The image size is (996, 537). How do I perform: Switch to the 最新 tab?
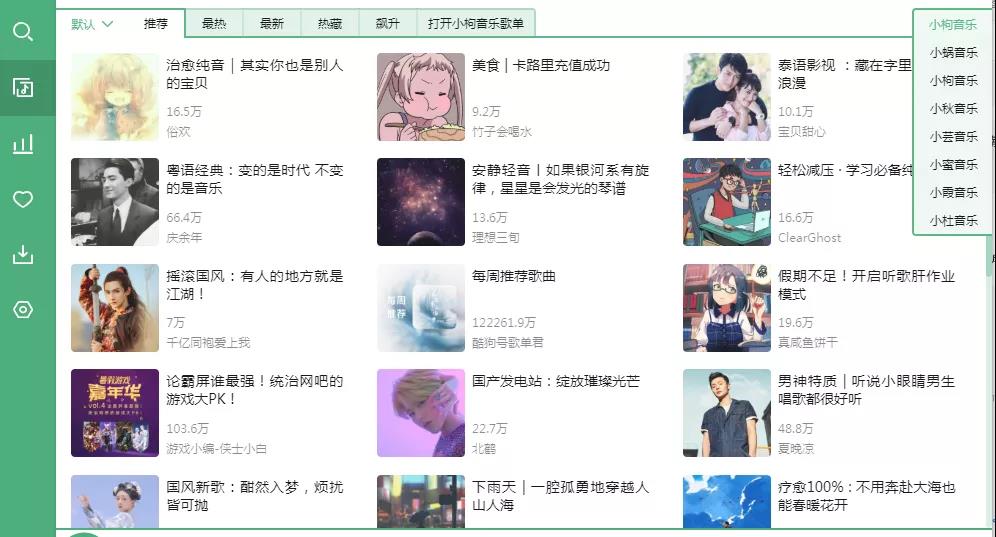click(272, 24)
